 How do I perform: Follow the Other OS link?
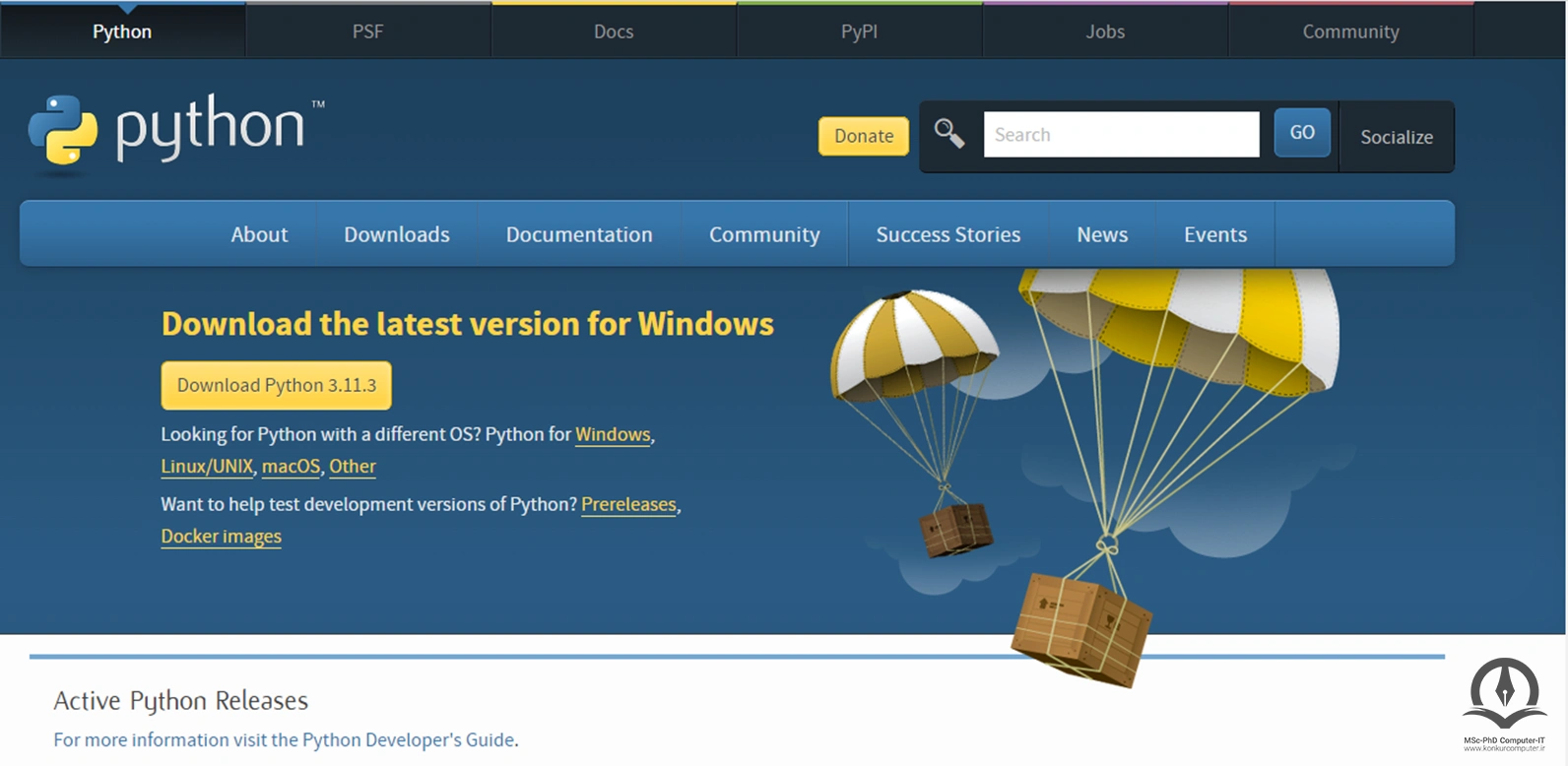coord(353,467)
